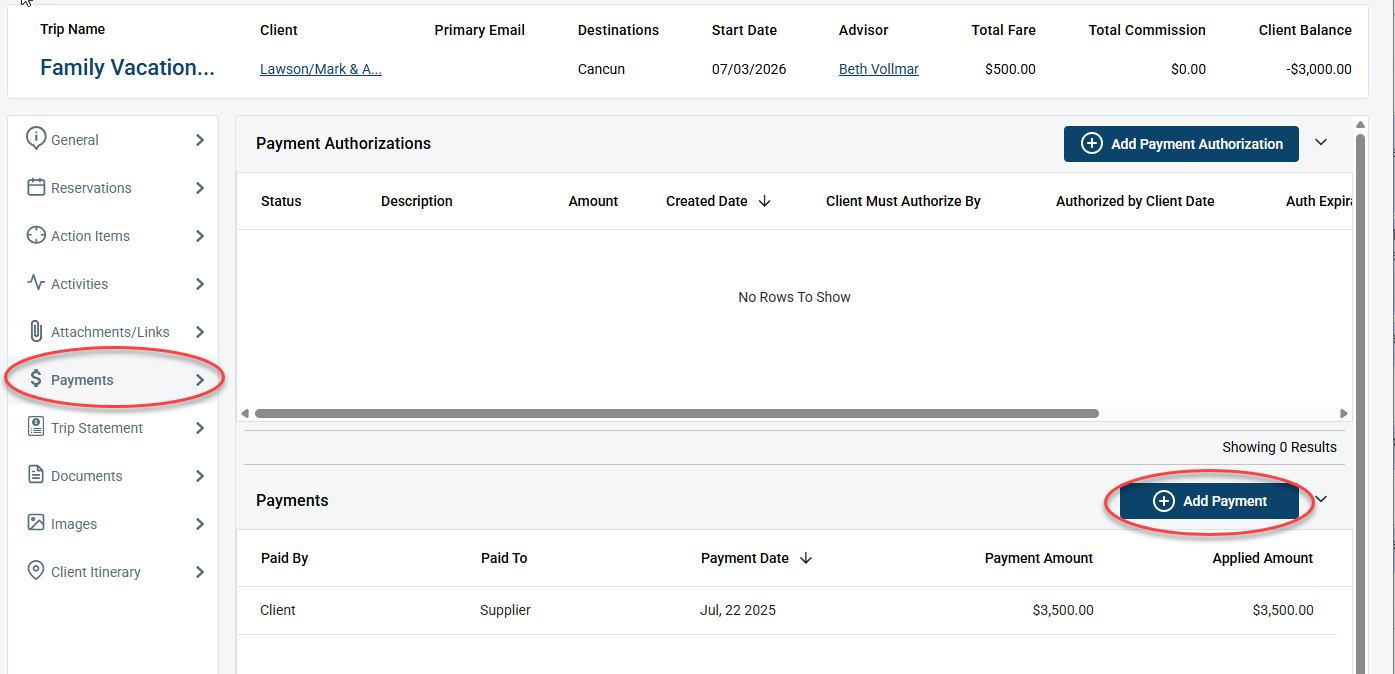Select the Reservations calendar icon
The height and width of the screenshot is (674, 1395).
click(x=36, y=187)
